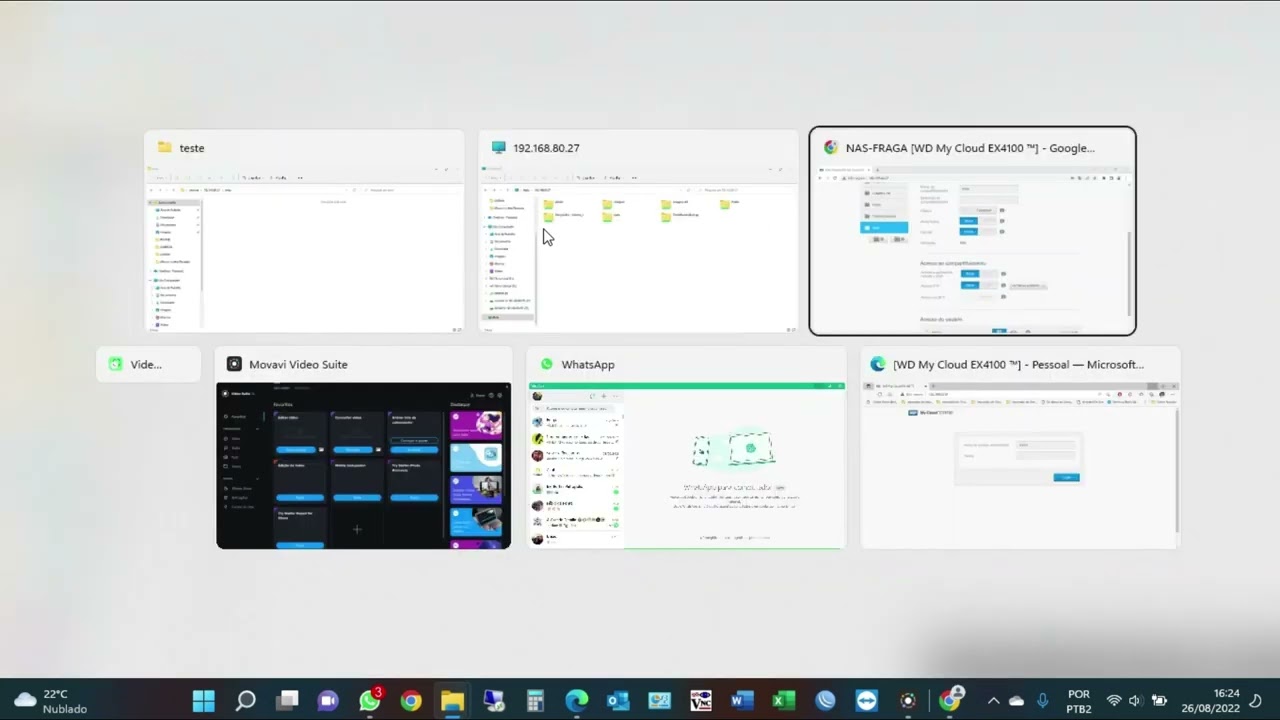Open Wi-Fi network tray icon

(x=1114, y=701)
